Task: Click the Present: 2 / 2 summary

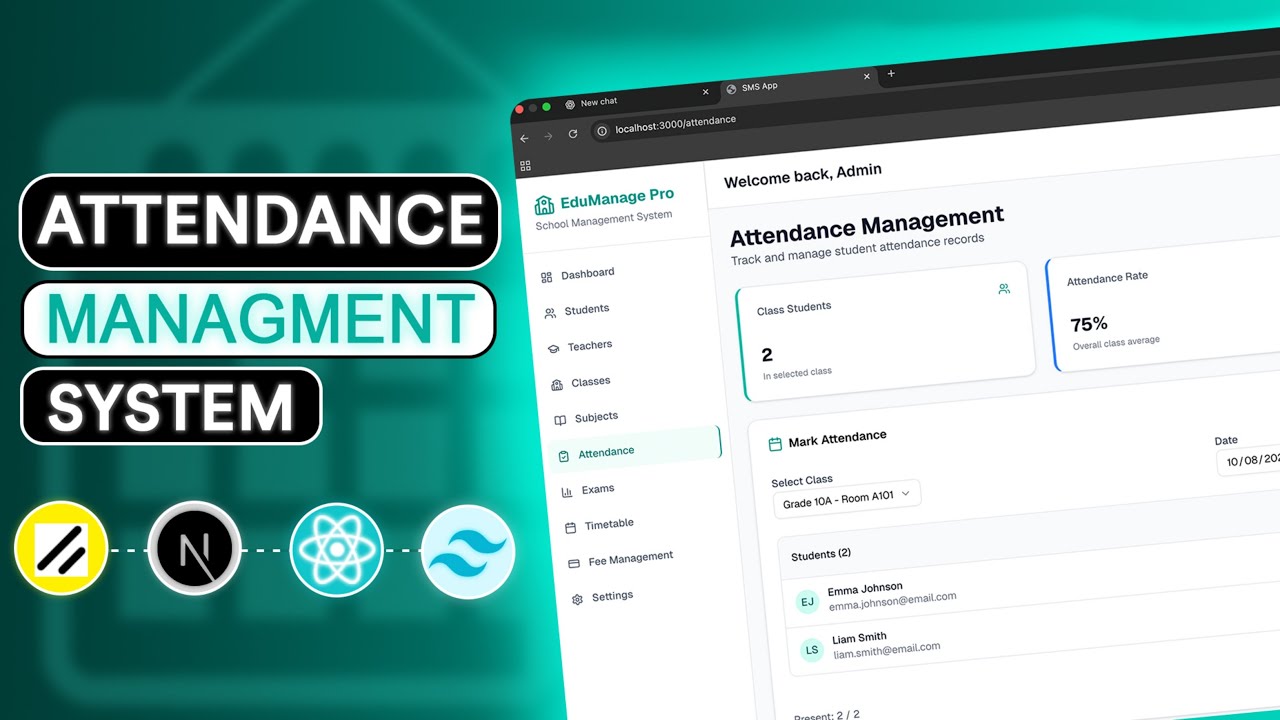Action: tap(827, 716)
